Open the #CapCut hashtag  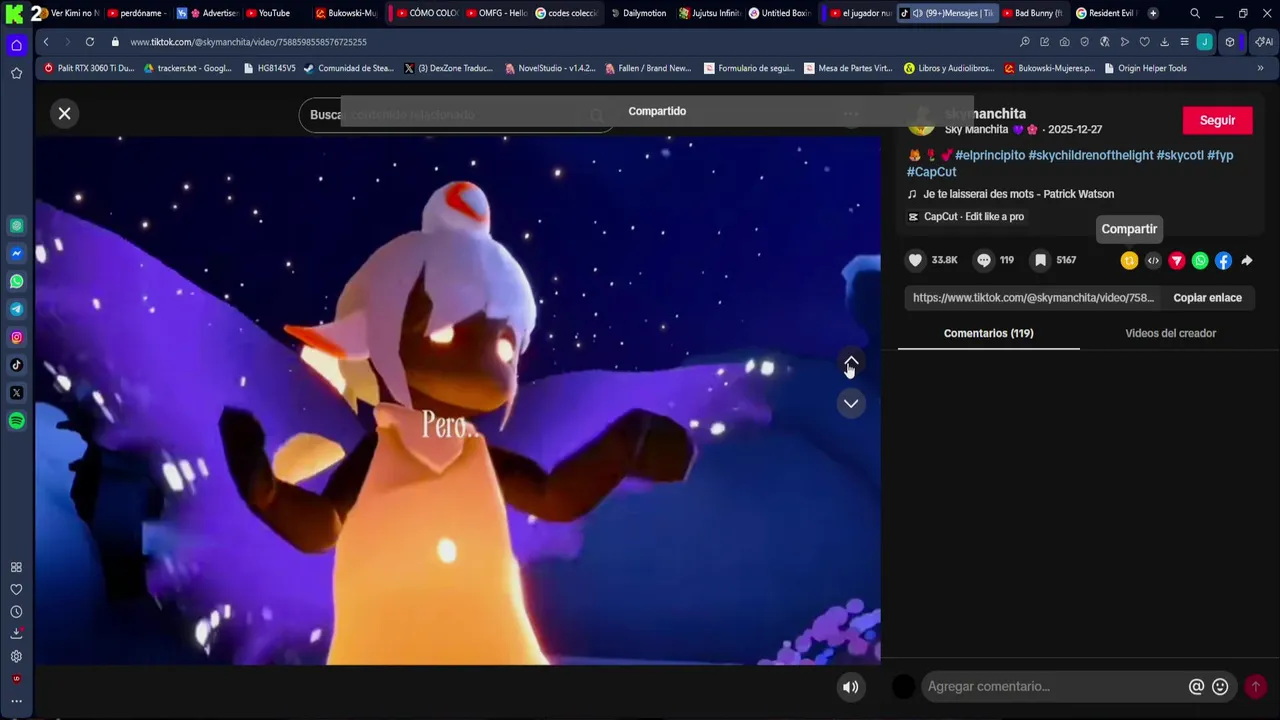click(931, 172)
